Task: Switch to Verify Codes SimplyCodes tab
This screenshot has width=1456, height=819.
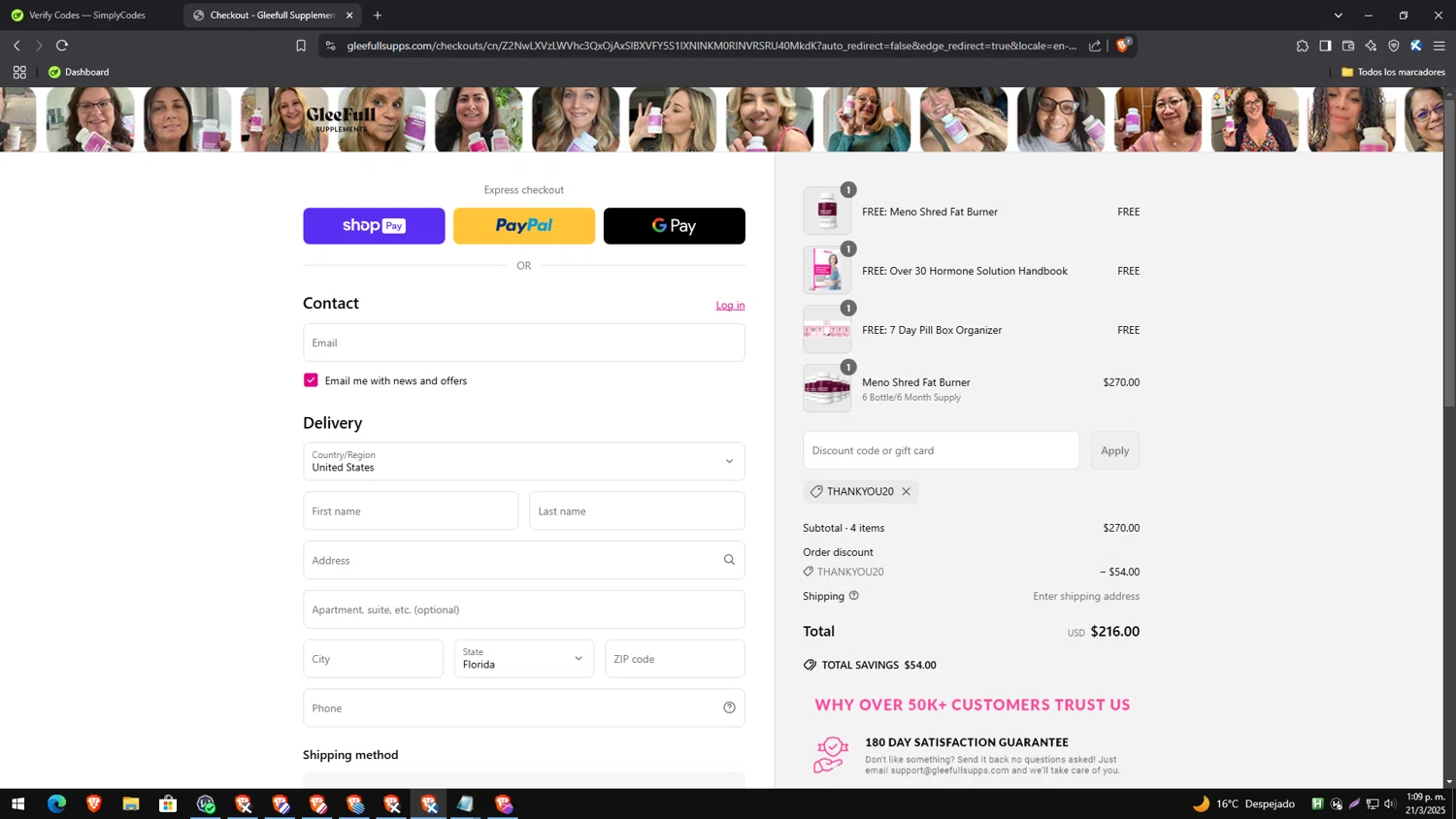Action: (87, 16)
